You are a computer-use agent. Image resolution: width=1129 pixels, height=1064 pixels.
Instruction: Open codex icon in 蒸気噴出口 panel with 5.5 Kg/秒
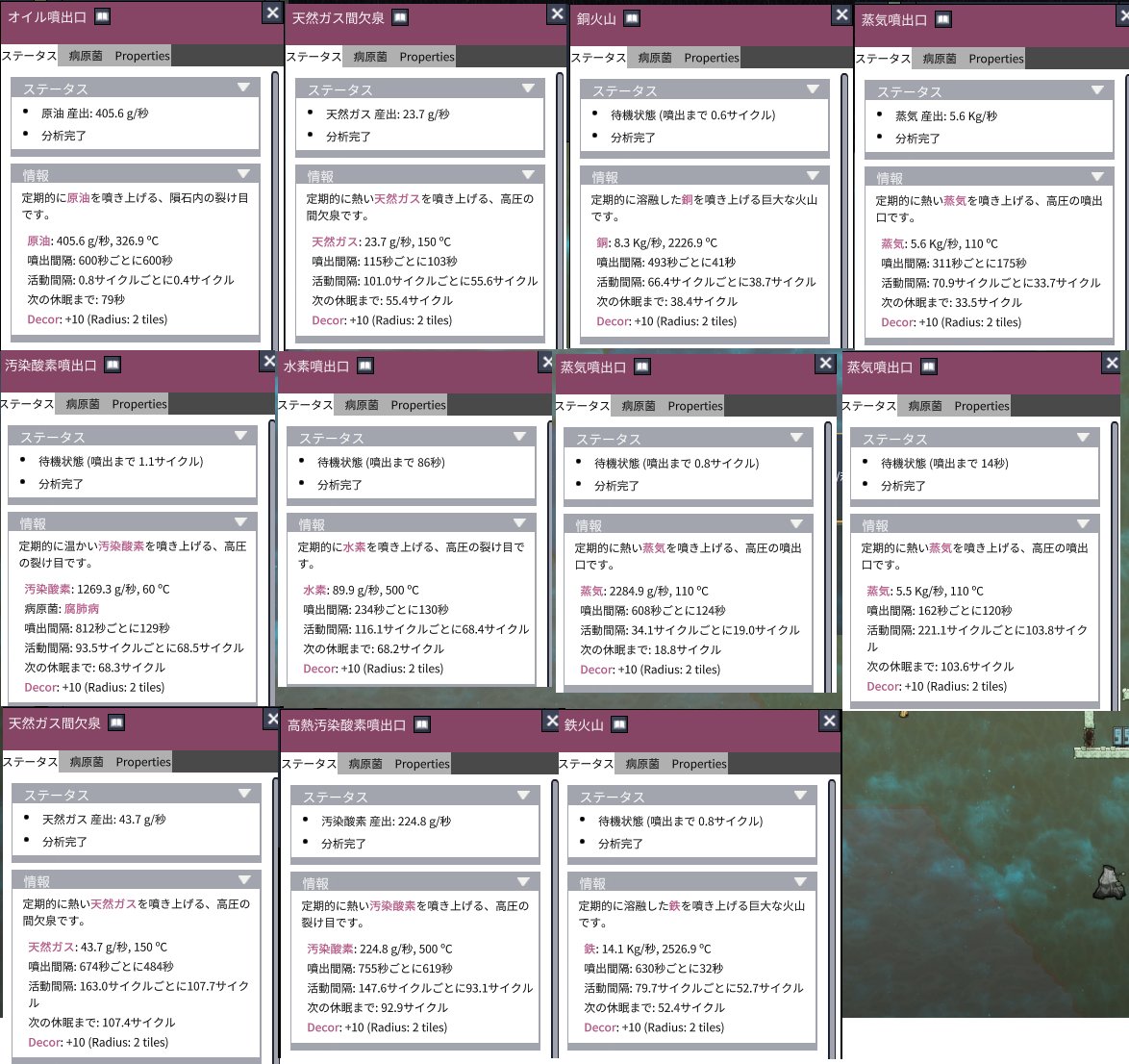[929, 367]
